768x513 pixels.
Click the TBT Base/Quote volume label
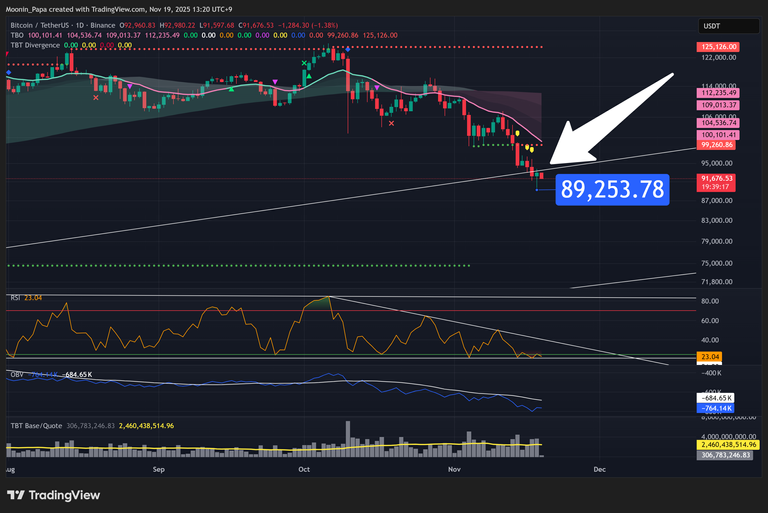(x=38, y=425)
